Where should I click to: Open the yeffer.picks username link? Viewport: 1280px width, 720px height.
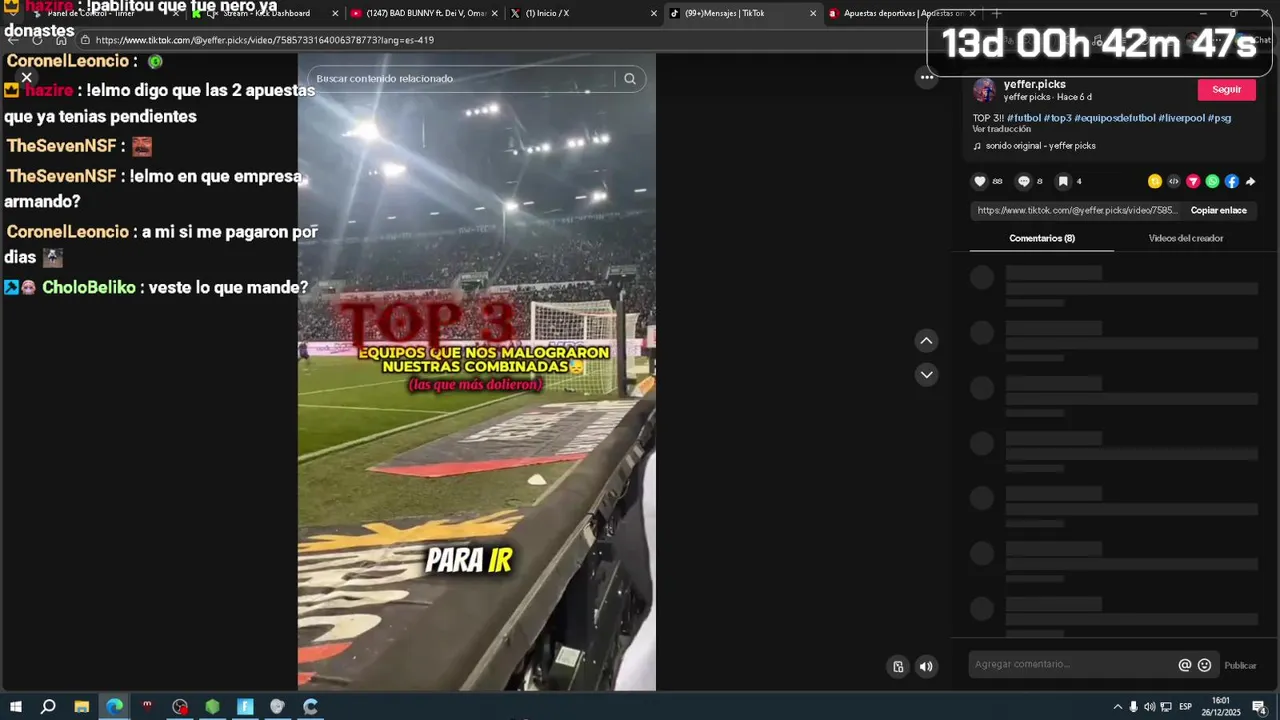(x=1034, y=84)
